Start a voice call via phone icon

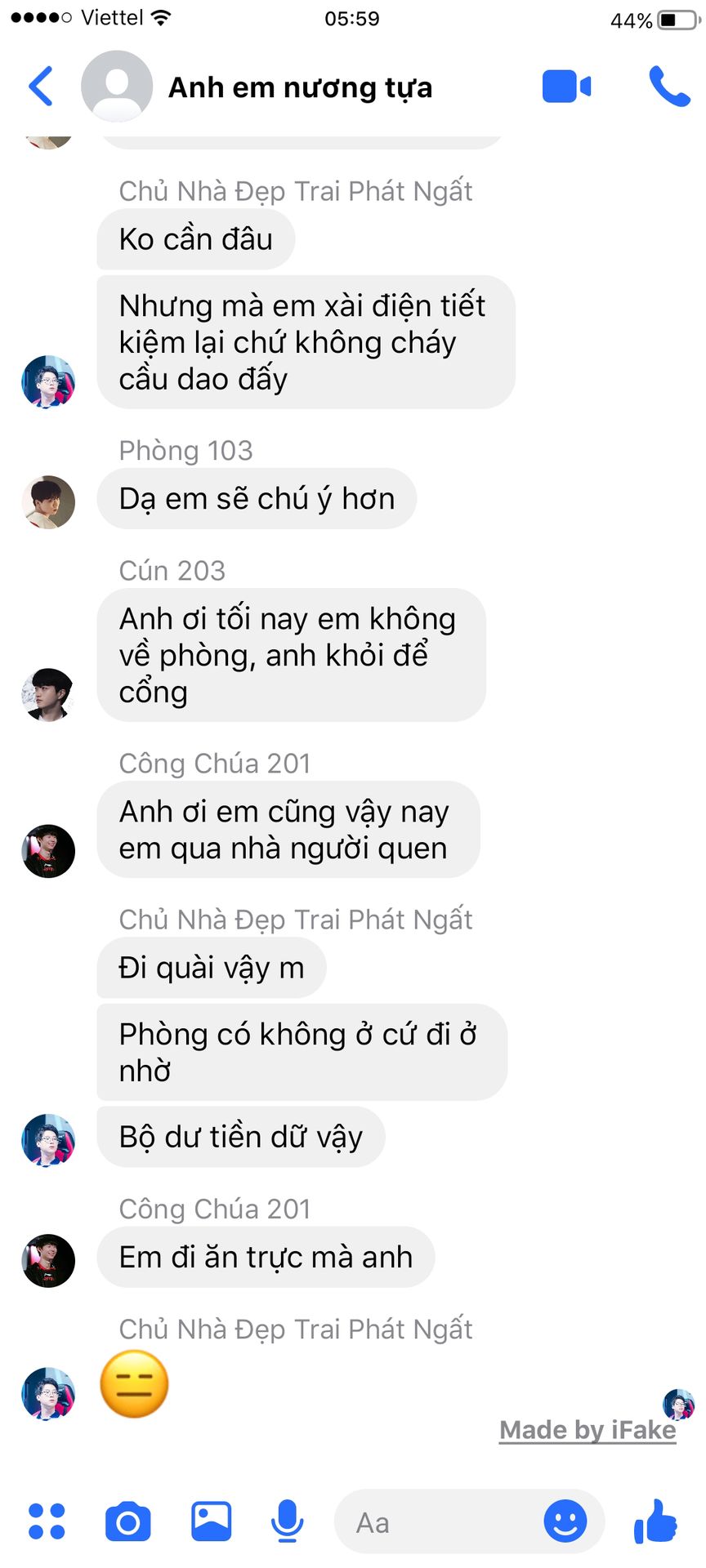(669, 87)
